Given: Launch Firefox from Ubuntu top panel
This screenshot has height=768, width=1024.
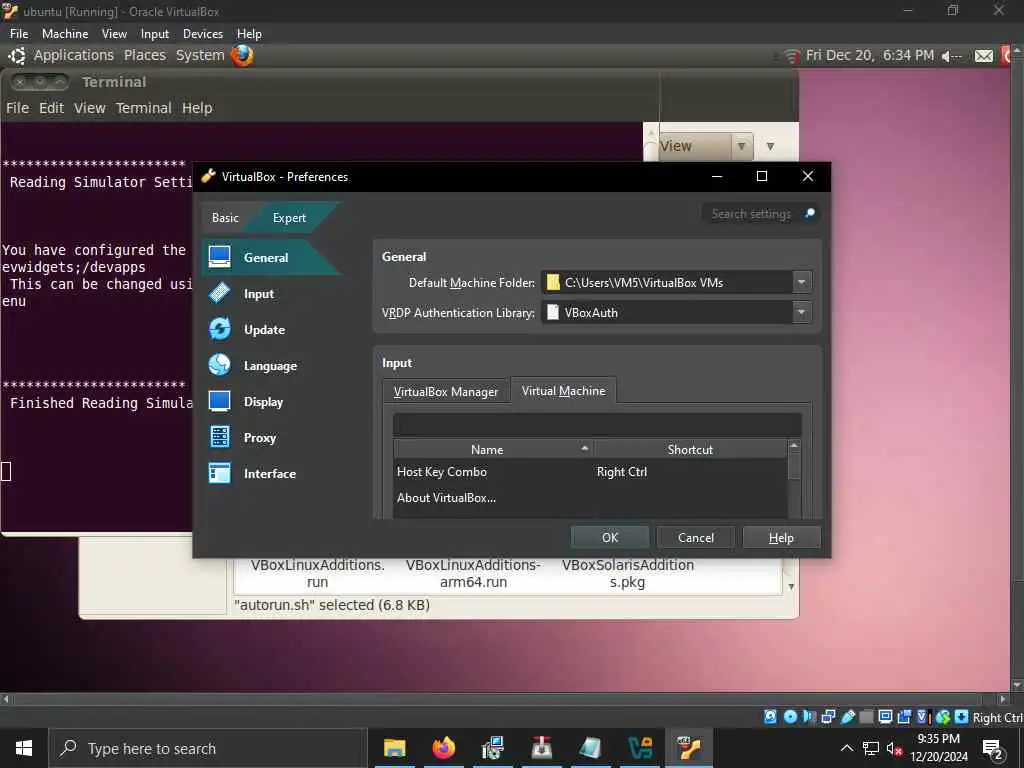Looking at the screenshot, I should click(x=242, y=56).
